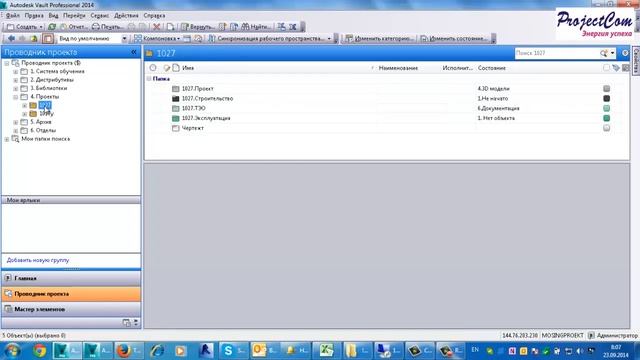Click the Печать print toolbar button
640x360 pixels.
pos(107,27)
